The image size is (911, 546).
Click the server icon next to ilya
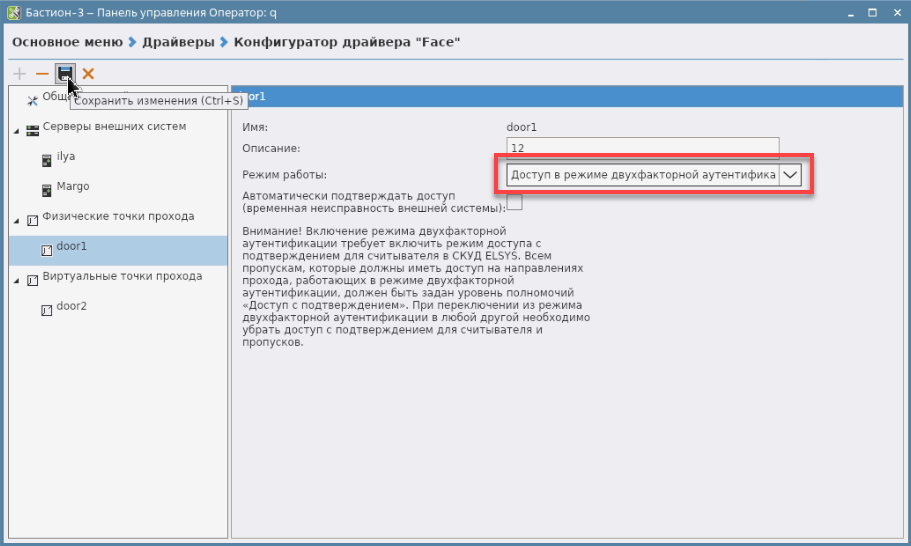46,160
